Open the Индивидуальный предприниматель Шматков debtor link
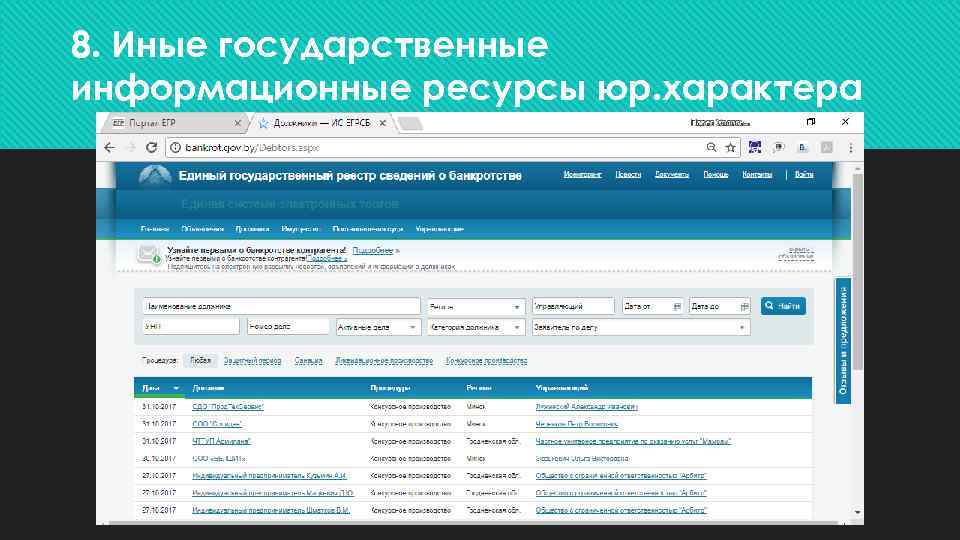 tap(271, 509)
